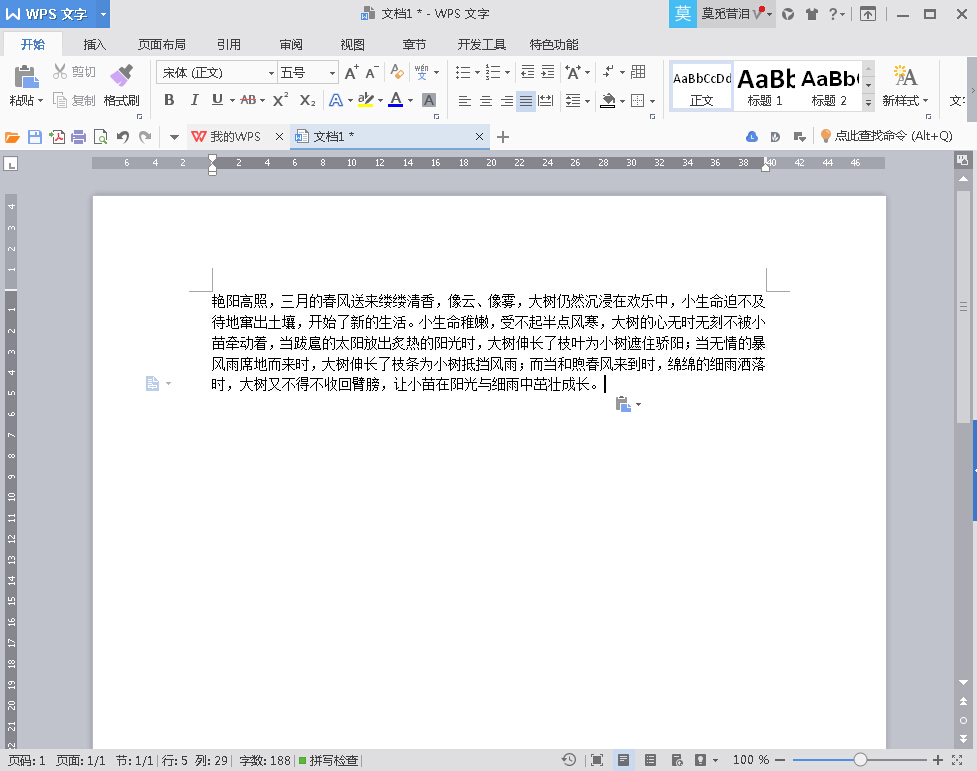Switch to the 页面布局 ribbon tab
Image resolution: width=977 pixels, height=771 pixels.
click(162, 45)
